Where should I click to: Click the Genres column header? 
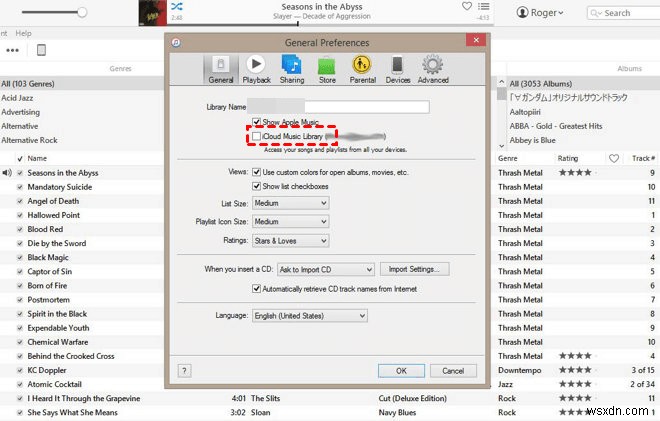pos(120,68)
